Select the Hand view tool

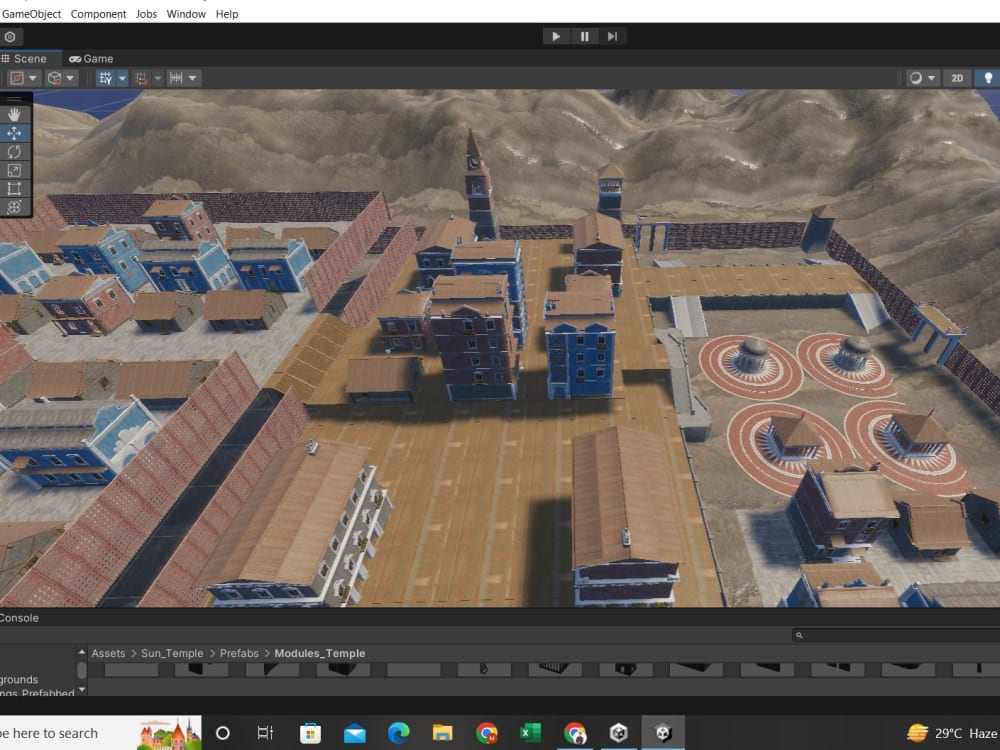click(14, 114)
